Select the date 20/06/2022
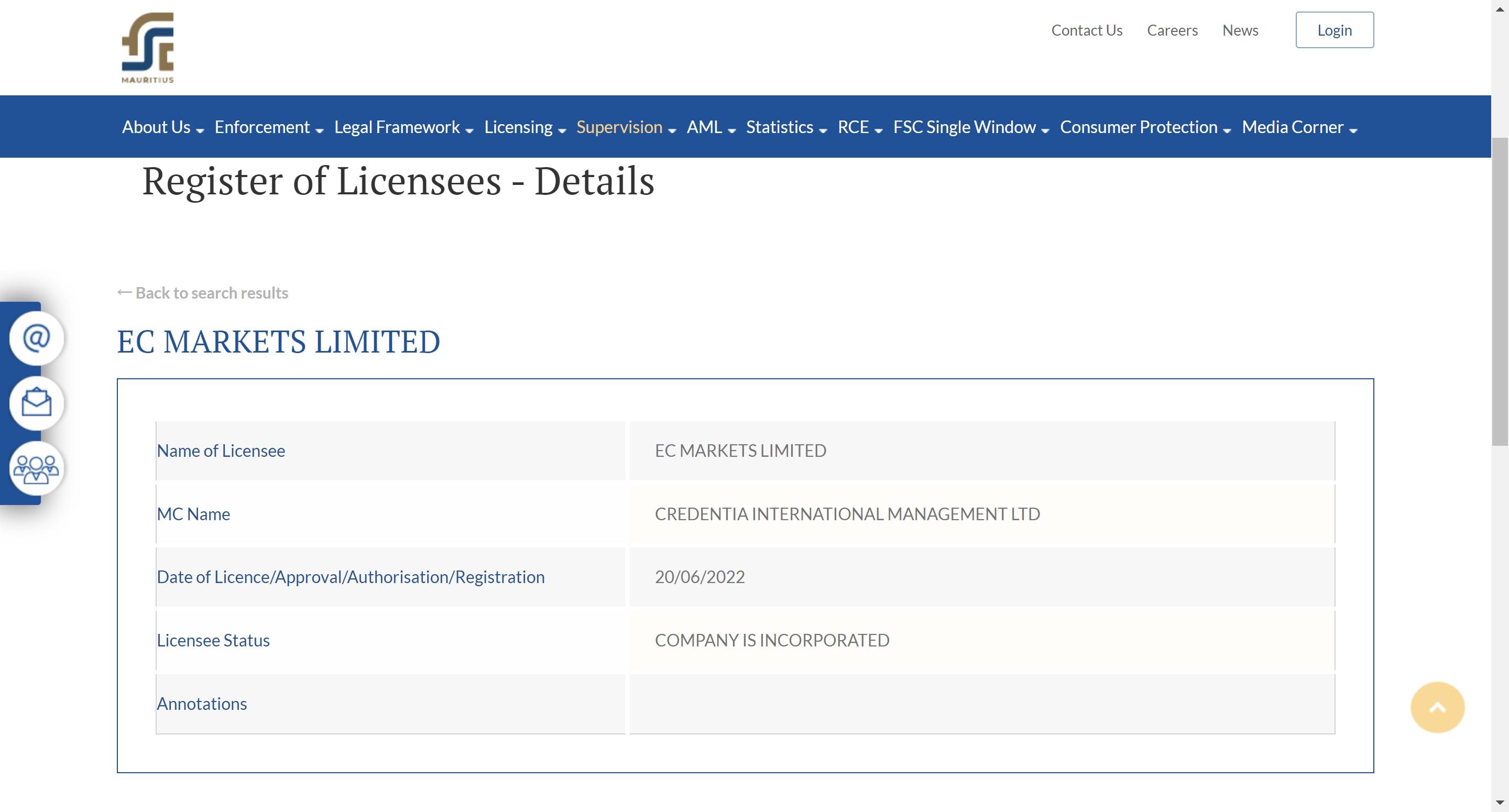Screen dimensions: 1509x812 click(x=699, y=577)
